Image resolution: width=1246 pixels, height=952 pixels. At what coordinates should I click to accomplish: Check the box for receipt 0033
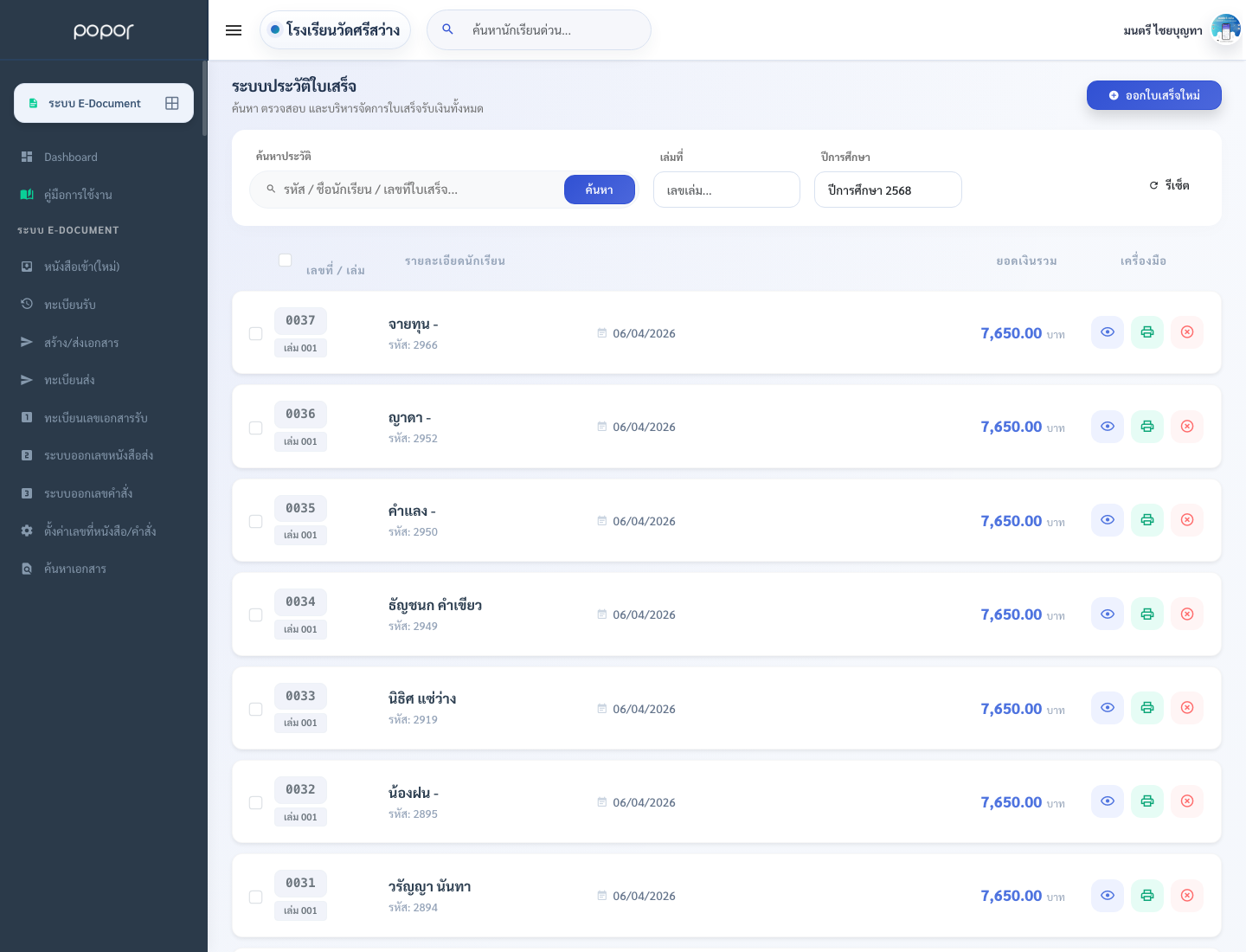pyautogui.click(x=255, y=709)
